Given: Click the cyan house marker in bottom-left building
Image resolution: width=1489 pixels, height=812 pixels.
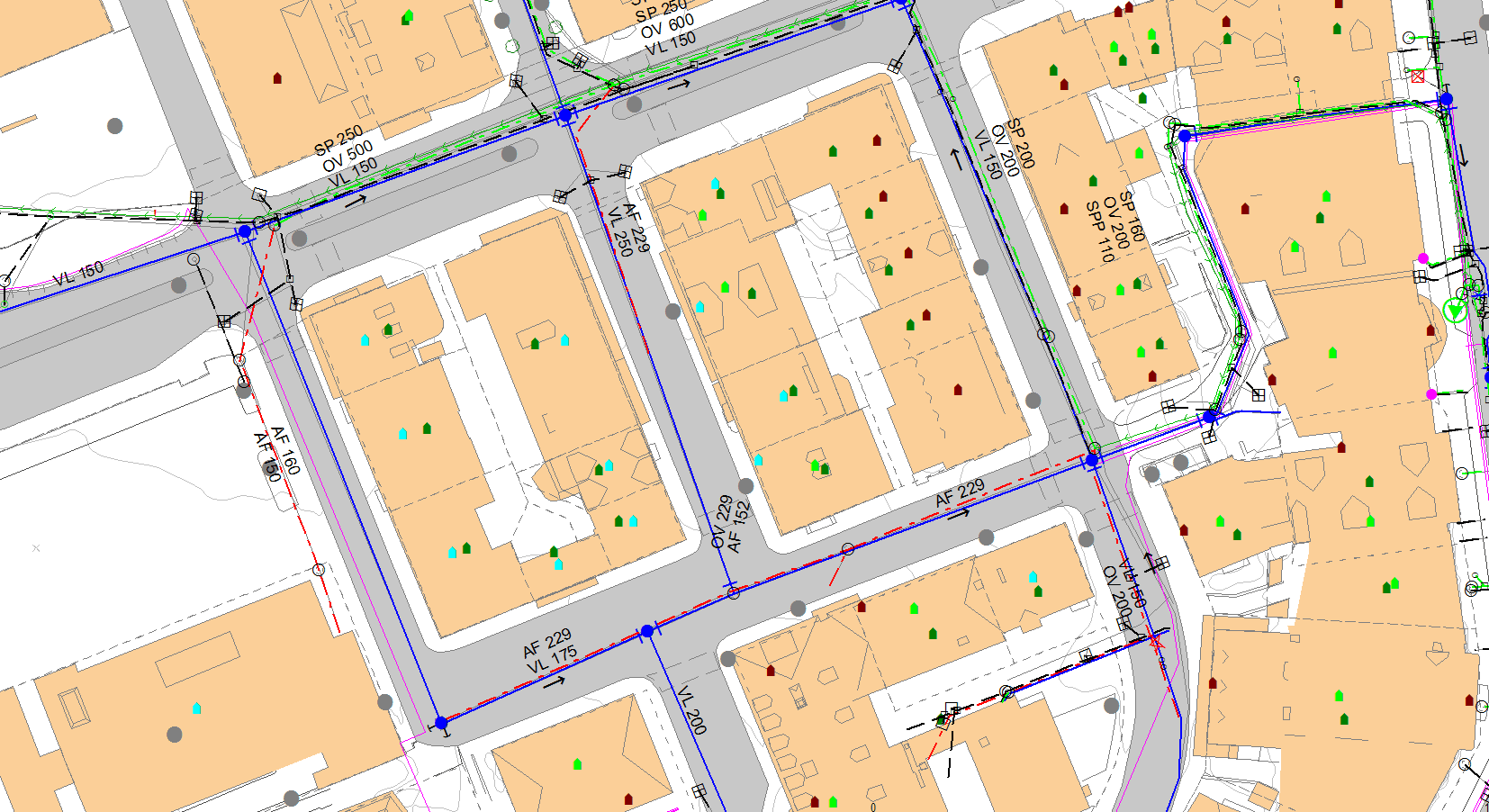Looking at the screenshot, I should (196, 708).
